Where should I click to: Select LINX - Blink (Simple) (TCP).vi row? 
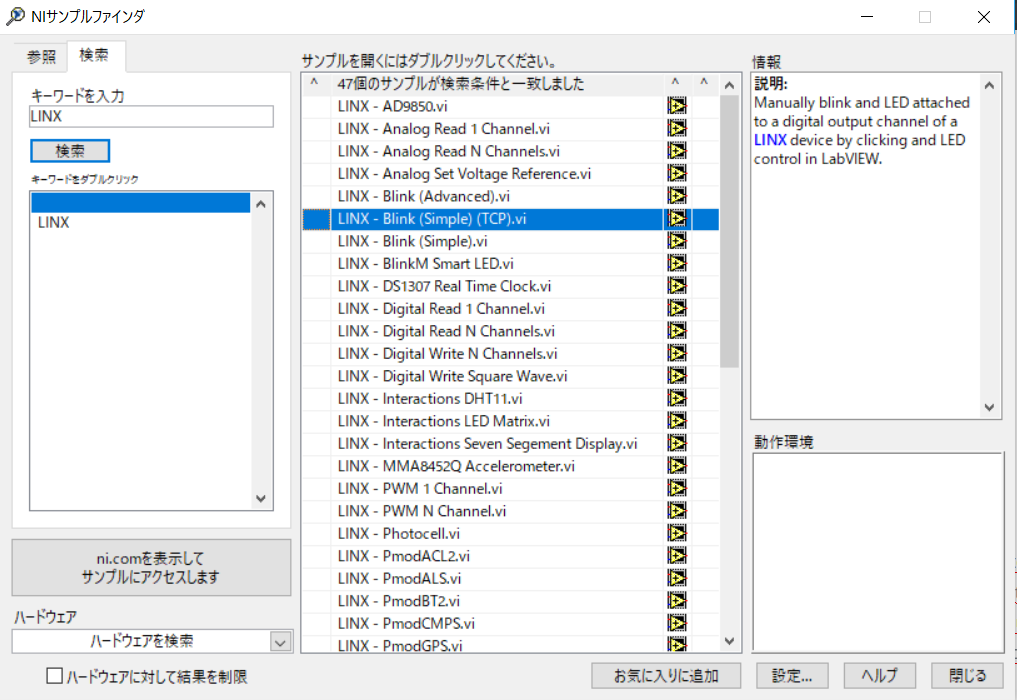pos(511,219)
